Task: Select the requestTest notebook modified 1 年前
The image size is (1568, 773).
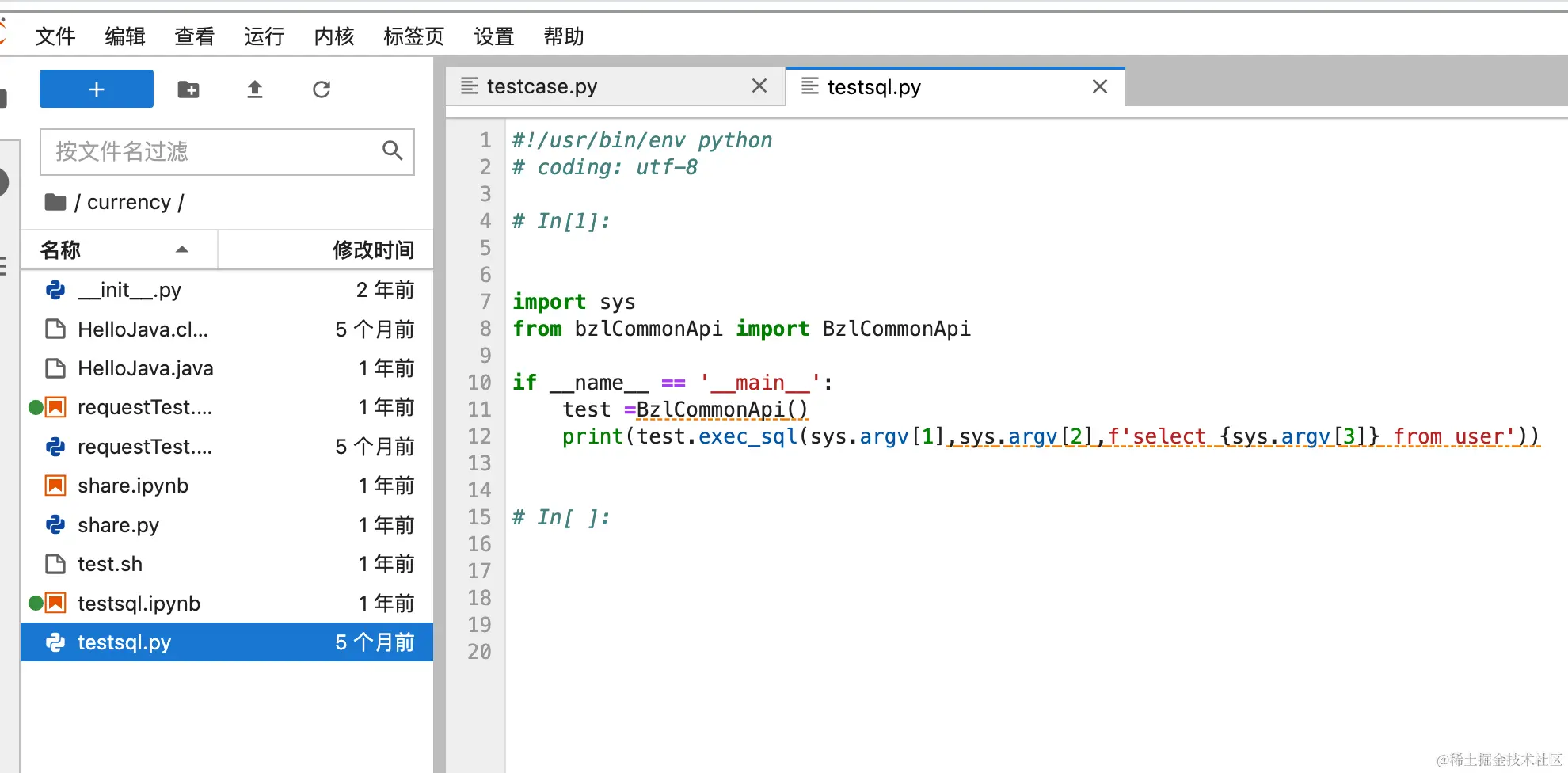Action: click(227, 407)
